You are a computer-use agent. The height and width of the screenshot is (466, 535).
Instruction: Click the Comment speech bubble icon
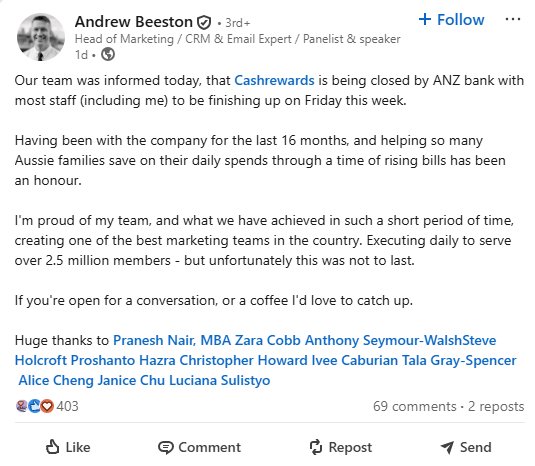pos(166,448)
